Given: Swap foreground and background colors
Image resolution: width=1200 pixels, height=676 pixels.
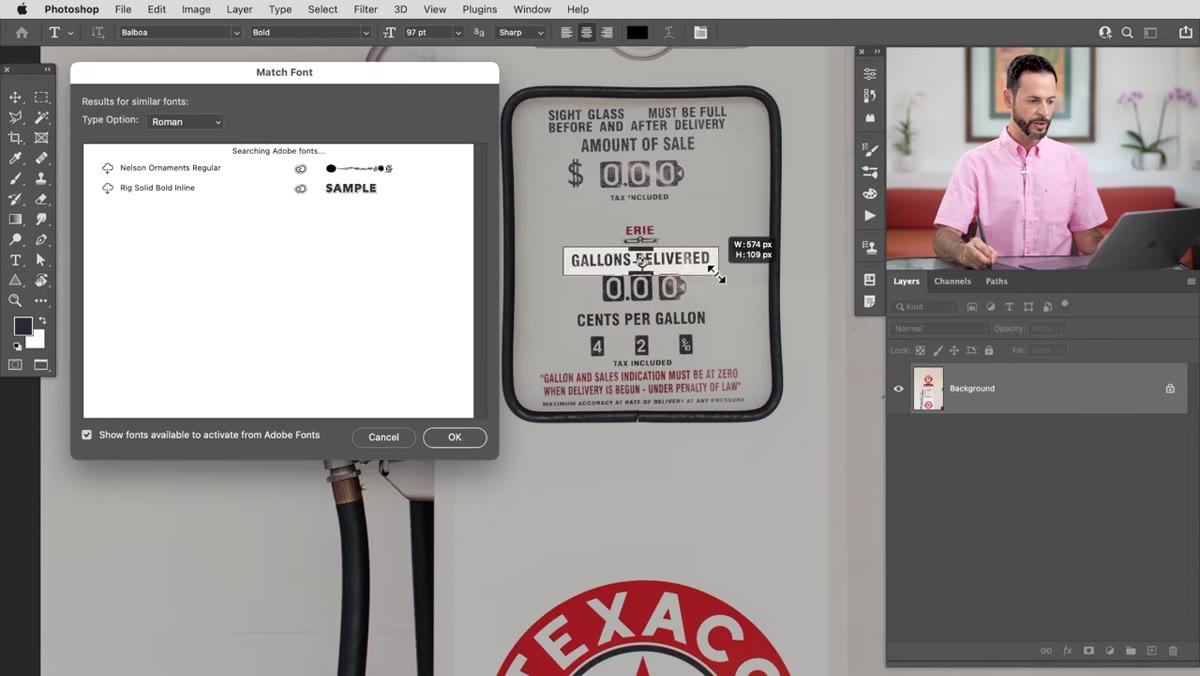Looking at the screenshot, I should [x=42, y=320].
